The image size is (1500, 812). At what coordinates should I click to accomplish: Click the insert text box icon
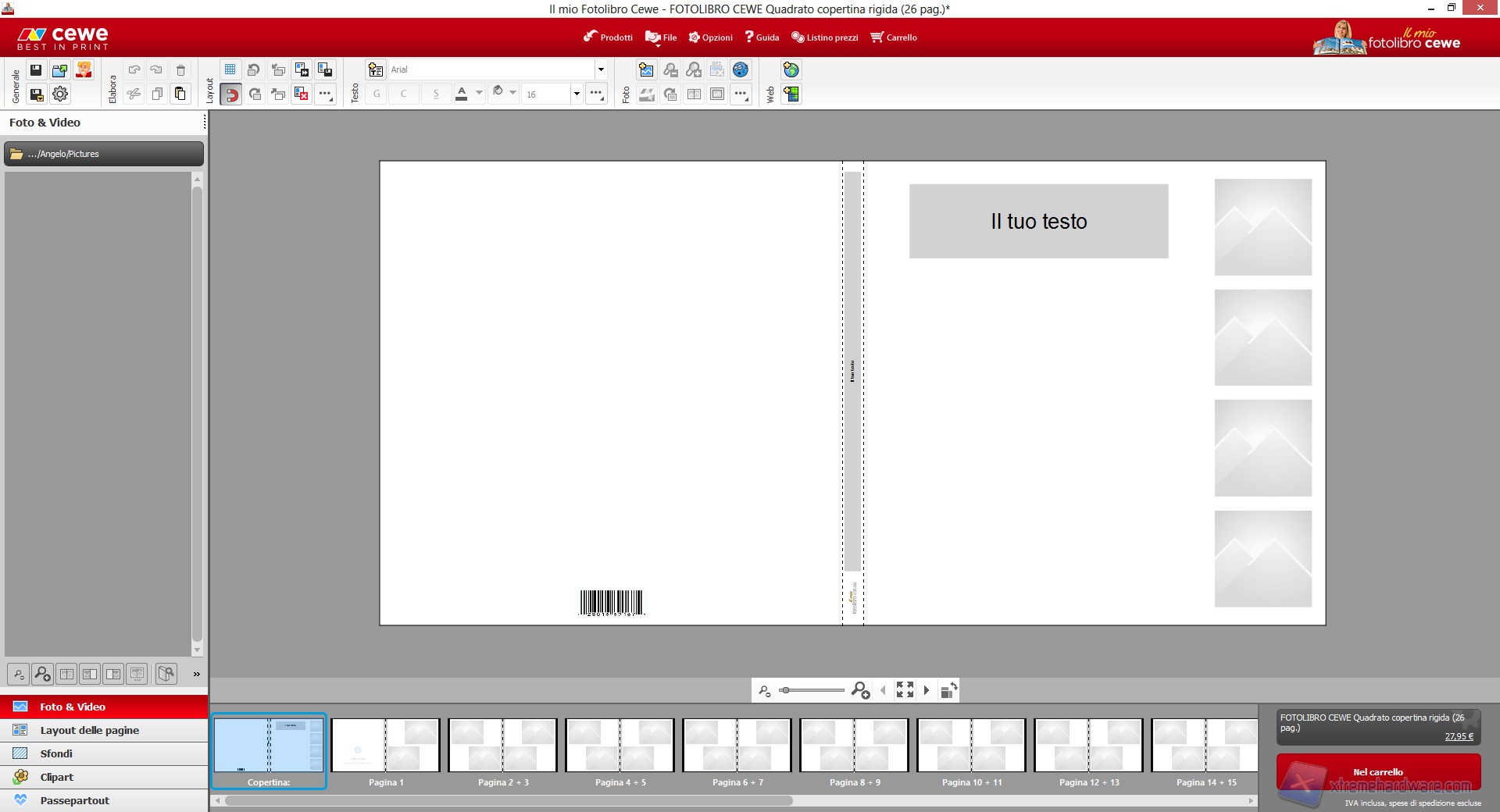(x=376, y=70)
